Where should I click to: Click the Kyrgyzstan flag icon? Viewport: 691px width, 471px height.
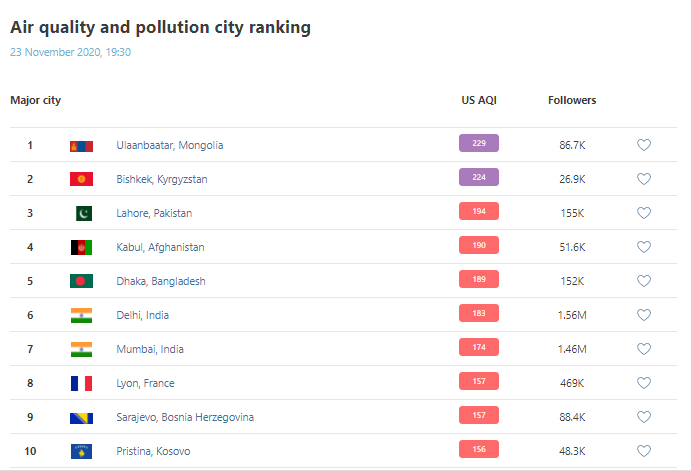[81, 180]
